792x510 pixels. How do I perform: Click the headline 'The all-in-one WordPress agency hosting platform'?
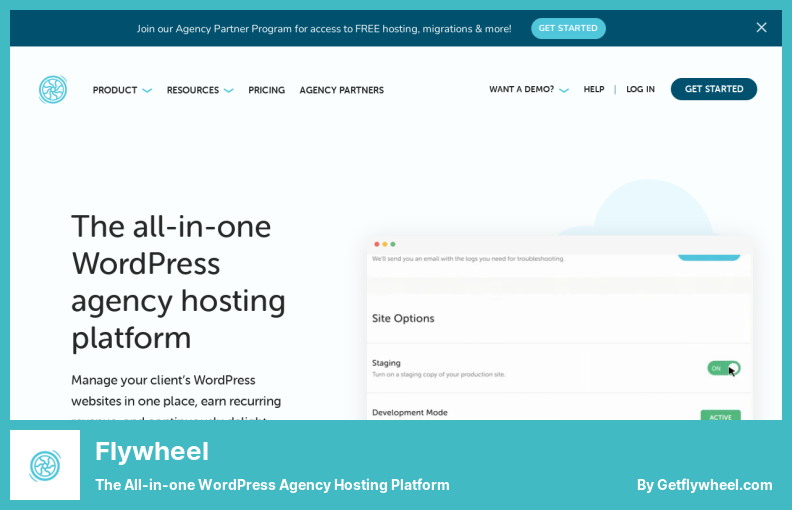[x=178, y=282]
